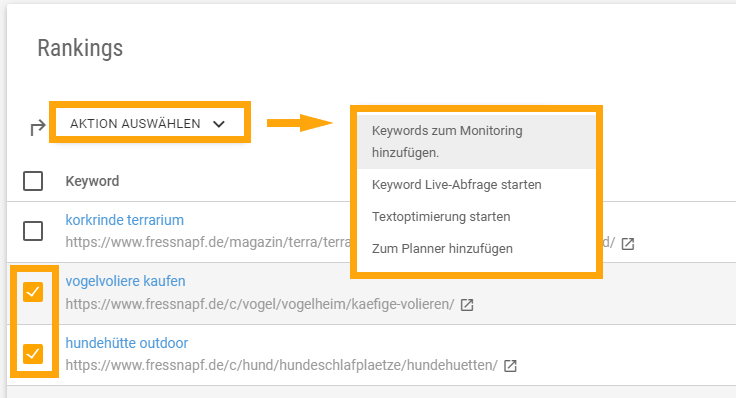Image resolution: width=736 pixels, height=398 pixels.
Task: Uncheck the hundehütte outdoor checkbox
Action: coord(33,353)
